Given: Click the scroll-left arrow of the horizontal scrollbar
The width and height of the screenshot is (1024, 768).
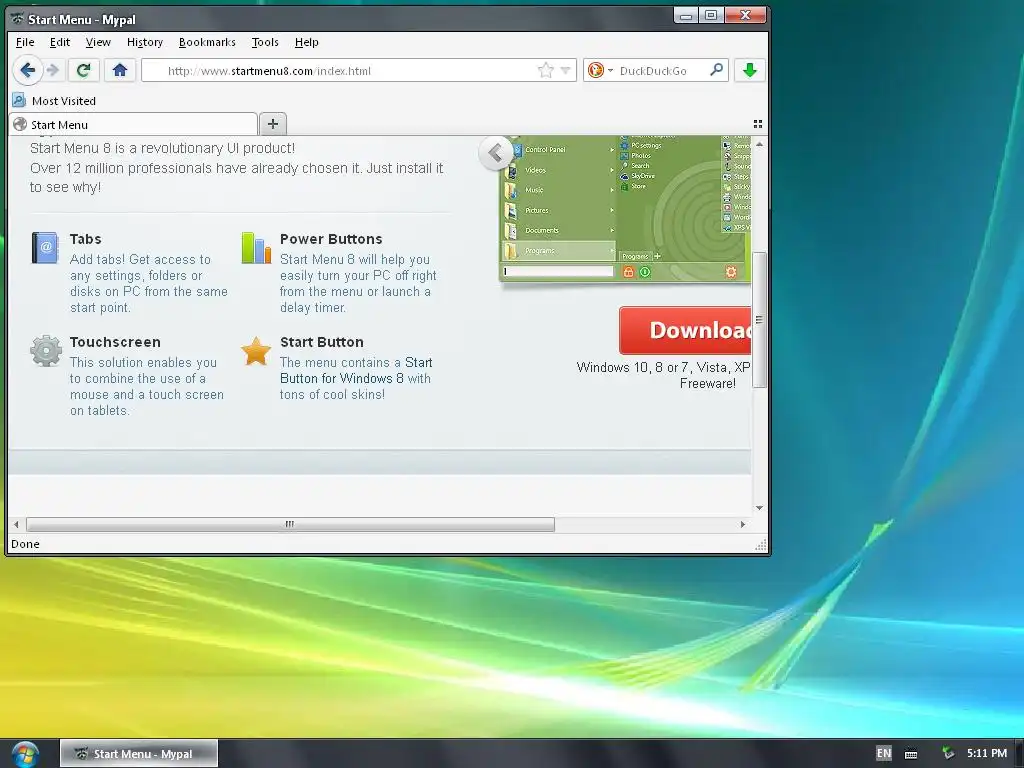Looking at the screenshot, I should (16, 524).
